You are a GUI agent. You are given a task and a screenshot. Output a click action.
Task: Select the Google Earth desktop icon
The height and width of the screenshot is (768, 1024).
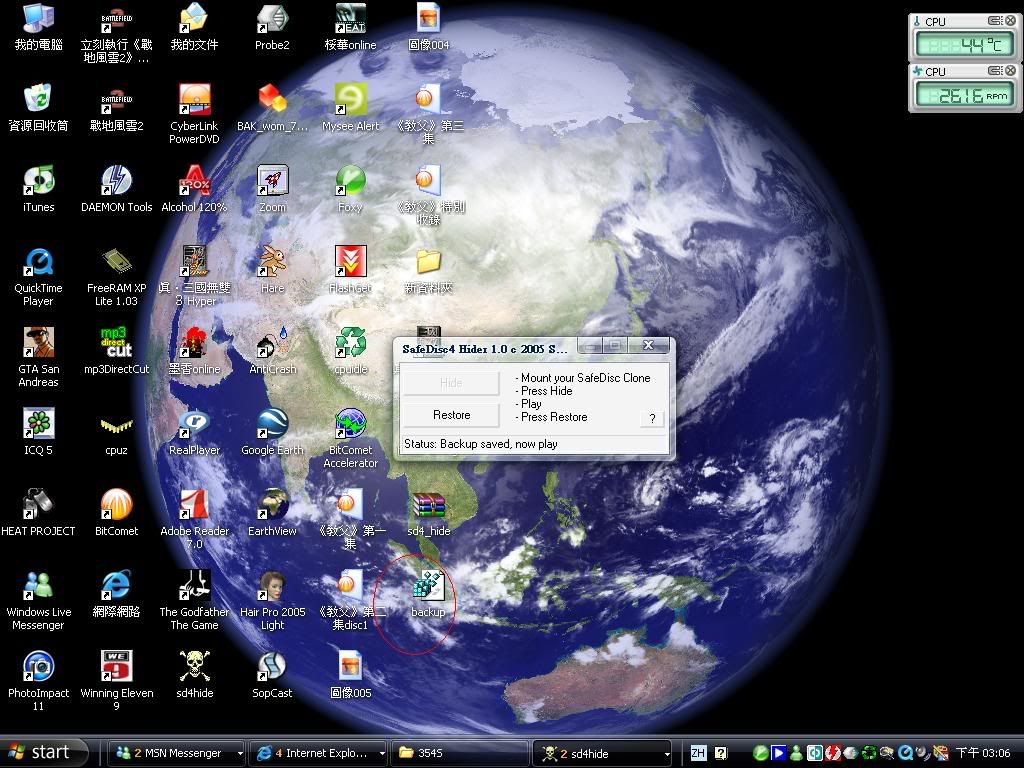[x=272, y=424]
